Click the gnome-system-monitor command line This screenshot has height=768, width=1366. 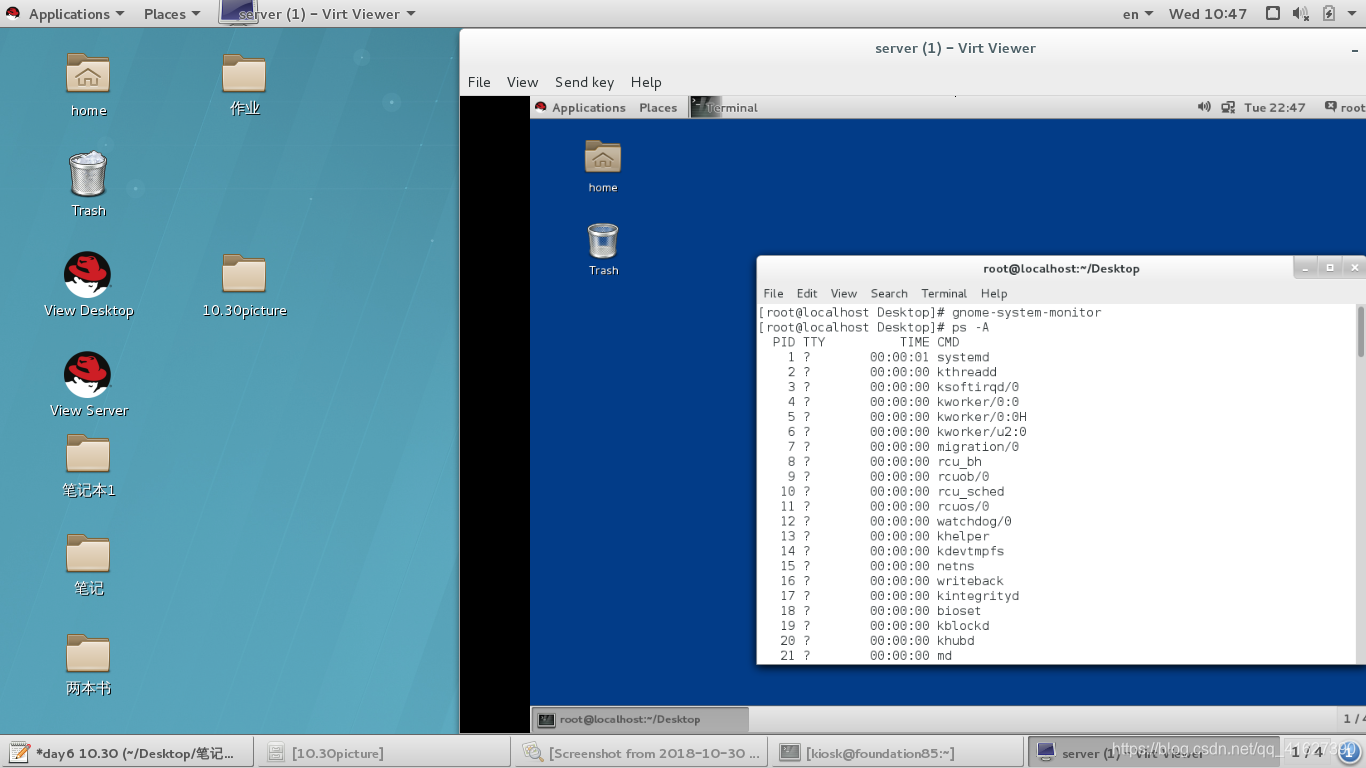coord(930,312)
